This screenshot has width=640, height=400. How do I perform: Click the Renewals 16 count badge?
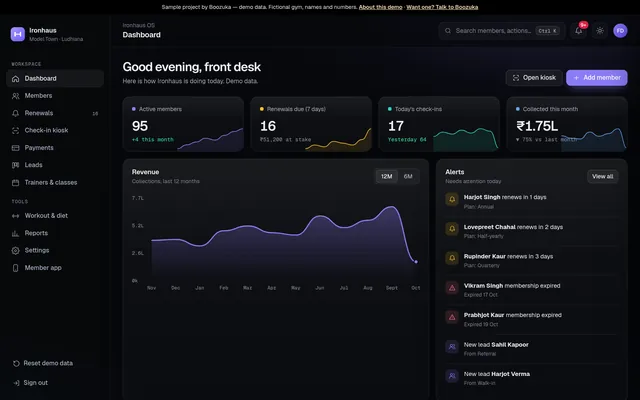click(95, 113)
